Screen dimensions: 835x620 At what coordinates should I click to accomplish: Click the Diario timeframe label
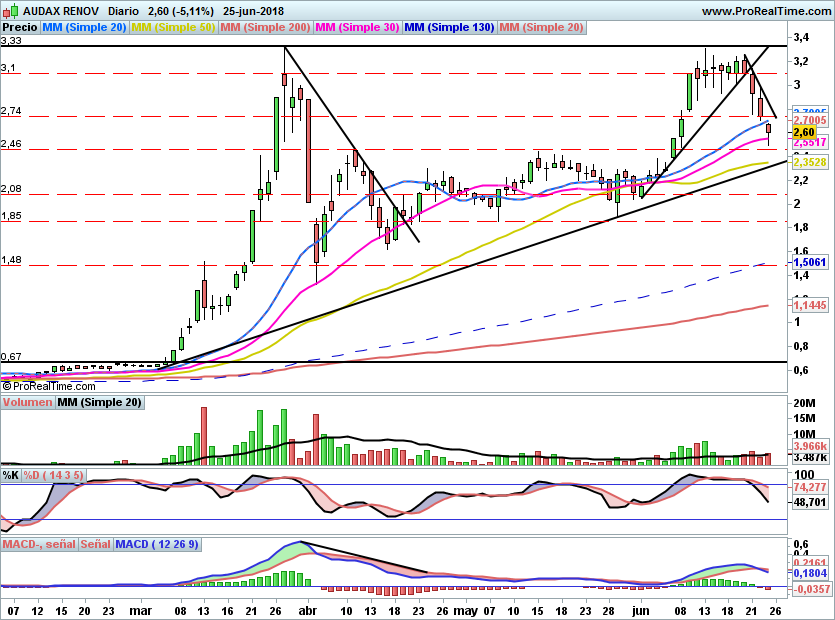123,11
